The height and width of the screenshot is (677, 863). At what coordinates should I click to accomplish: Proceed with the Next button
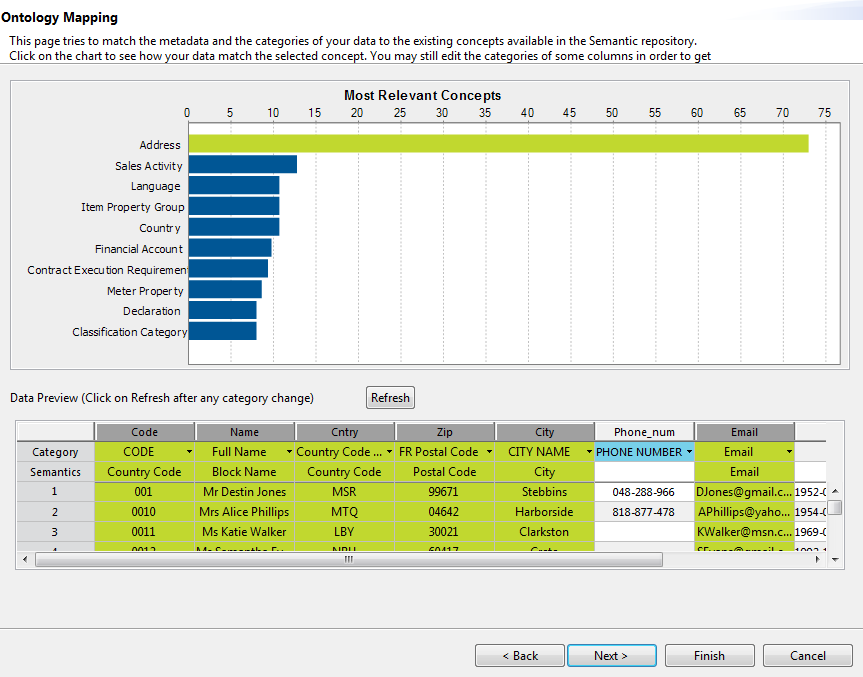pos(611,656)
